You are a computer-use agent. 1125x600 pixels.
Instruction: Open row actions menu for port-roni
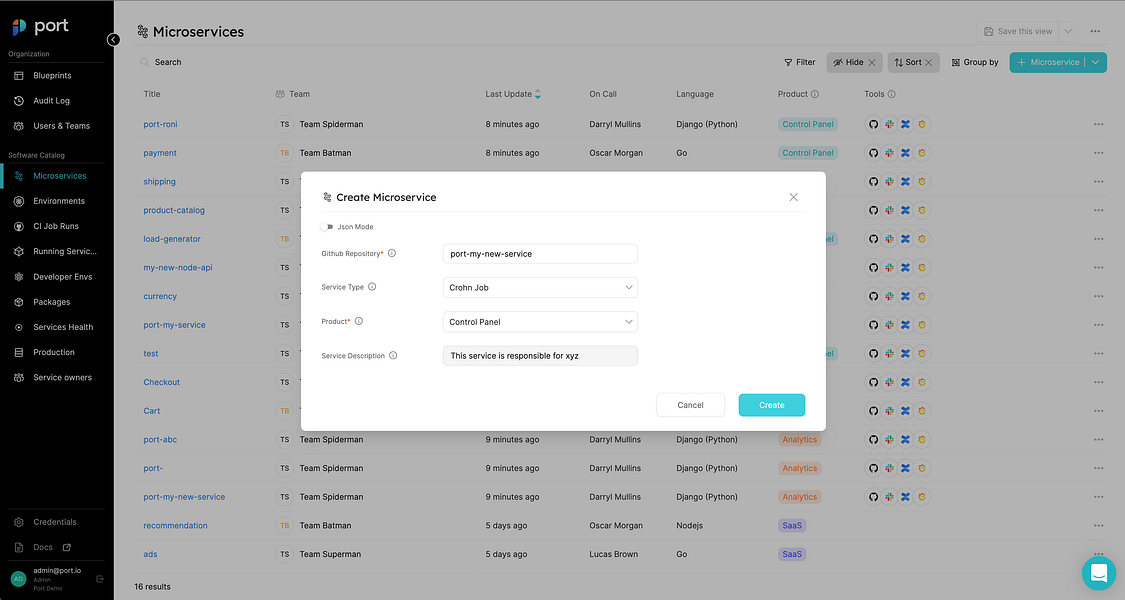tap(1098, 124)
